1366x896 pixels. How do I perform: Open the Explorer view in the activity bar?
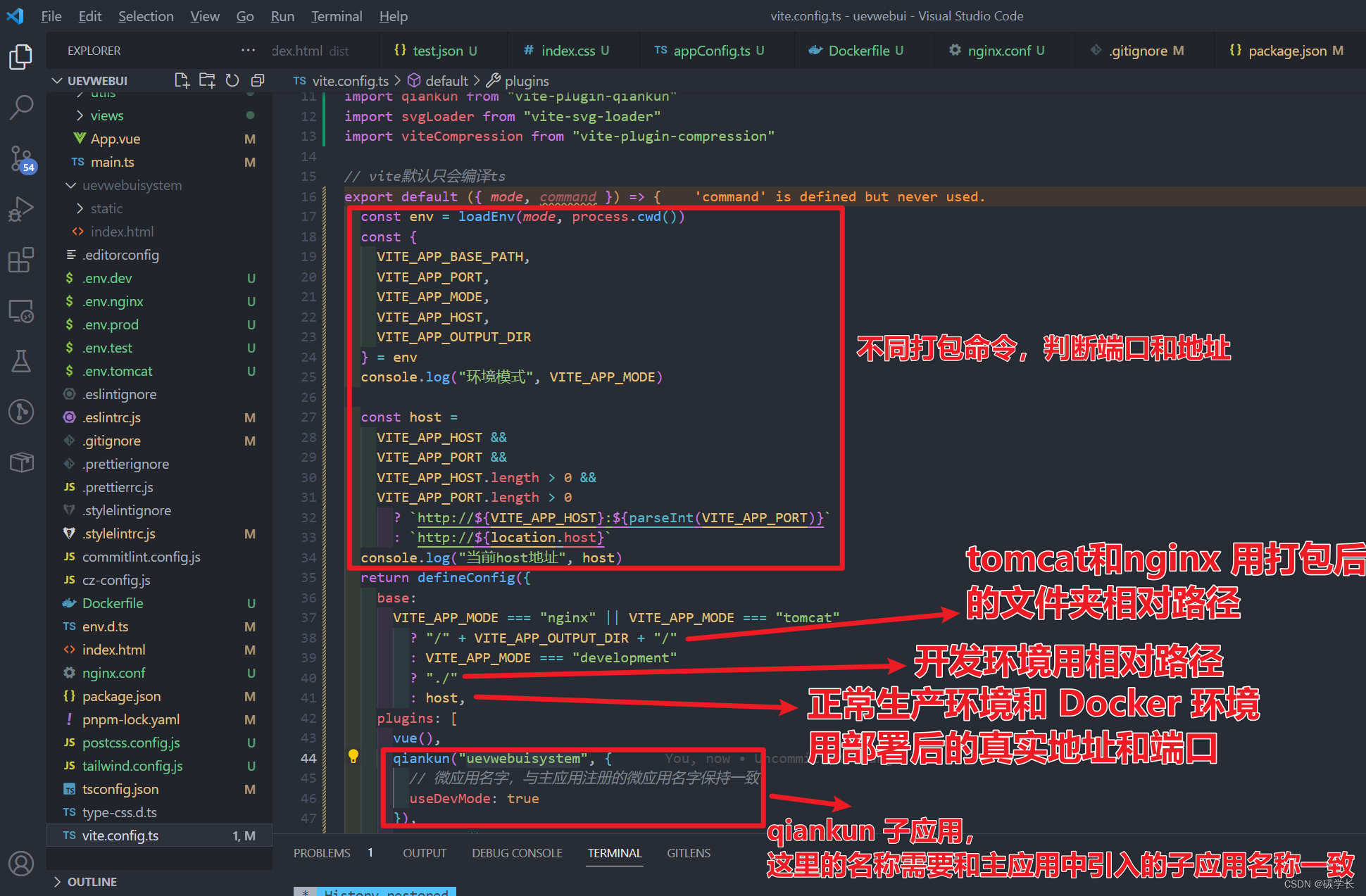click(21, 57)
